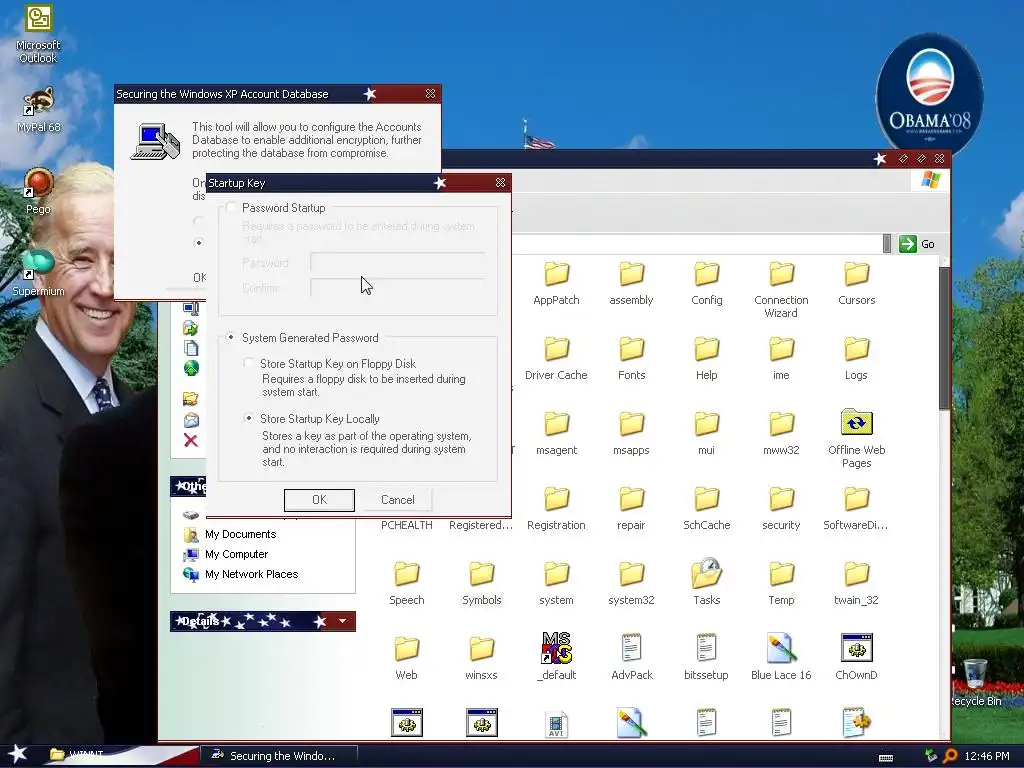
Task: Switch to Securing the Windo... taskbar button
Action: pyautogui.click(x=279, y=756)
